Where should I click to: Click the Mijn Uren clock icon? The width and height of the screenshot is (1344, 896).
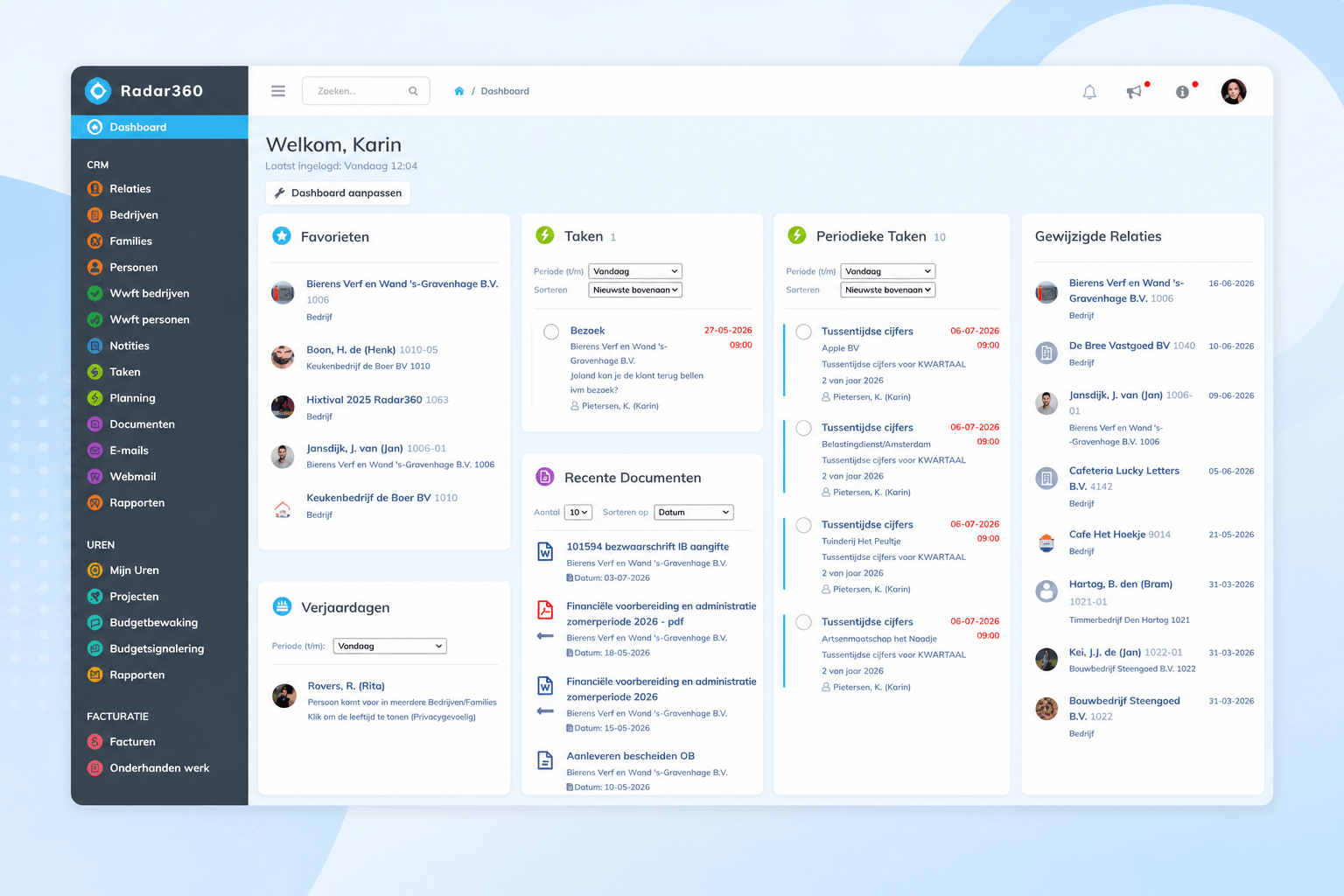95,570
